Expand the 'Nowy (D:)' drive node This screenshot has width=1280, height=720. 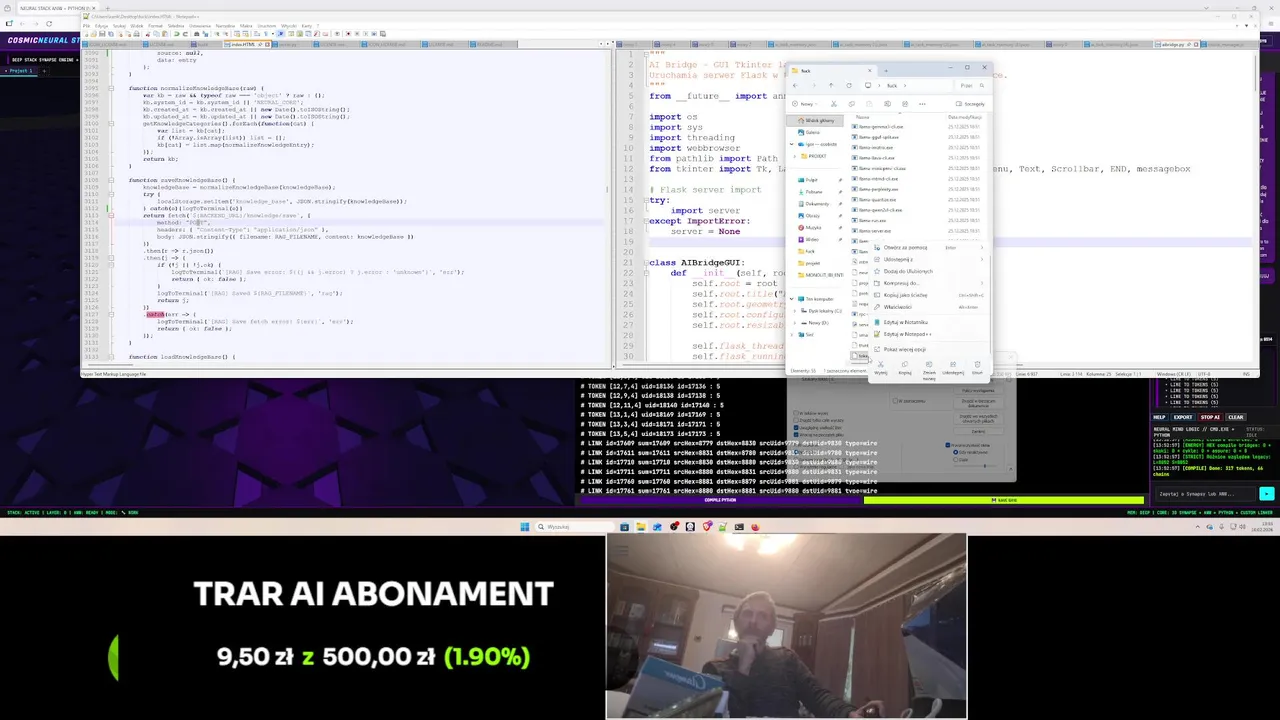point(795,323)
